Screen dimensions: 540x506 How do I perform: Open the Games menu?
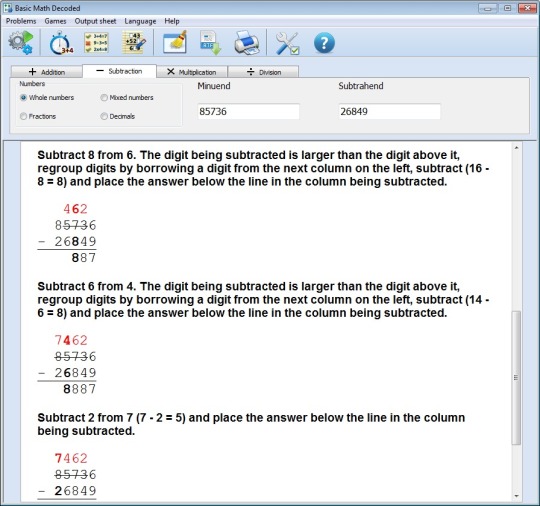point(55,21)
